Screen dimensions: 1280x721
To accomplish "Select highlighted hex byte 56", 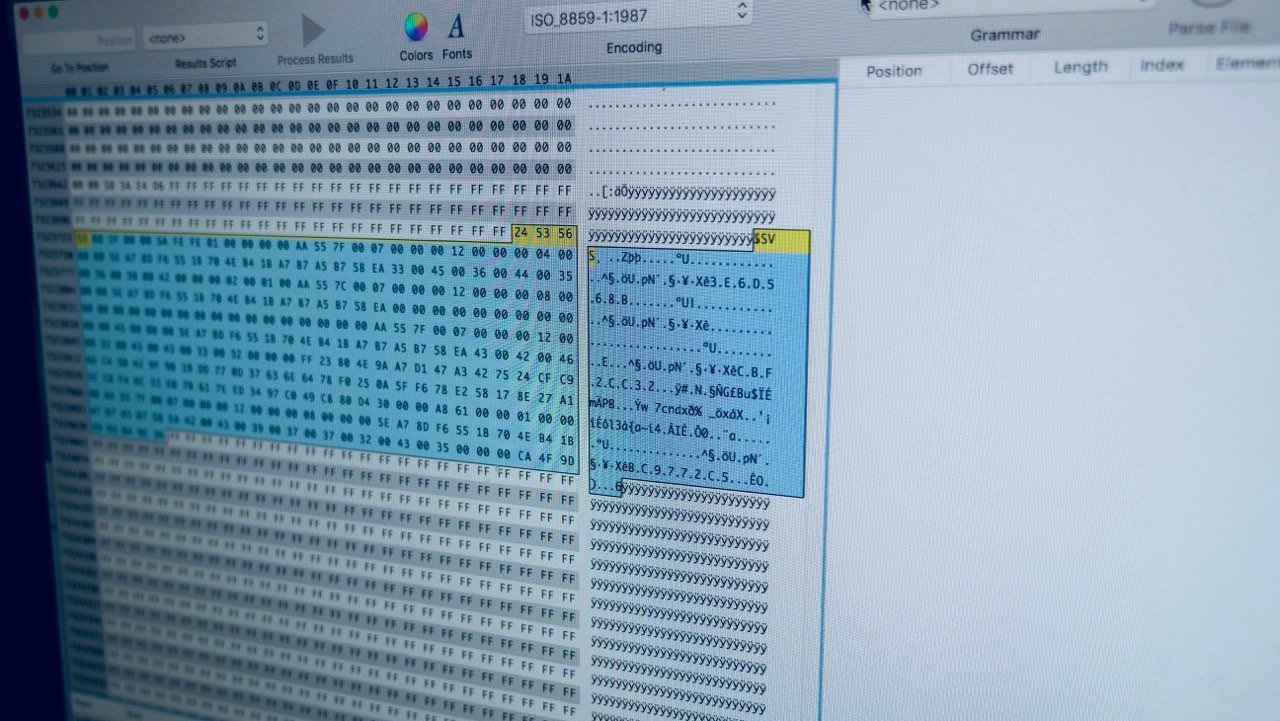I will coord(565,234).
